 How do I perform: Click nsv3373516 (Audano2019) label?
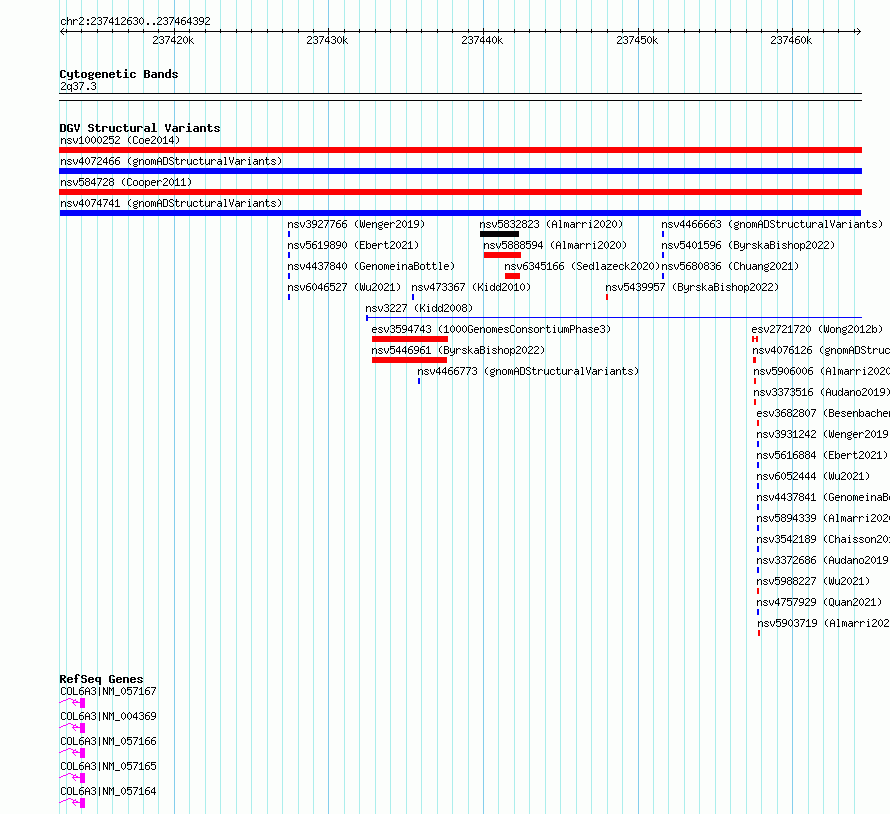[821, 392]
